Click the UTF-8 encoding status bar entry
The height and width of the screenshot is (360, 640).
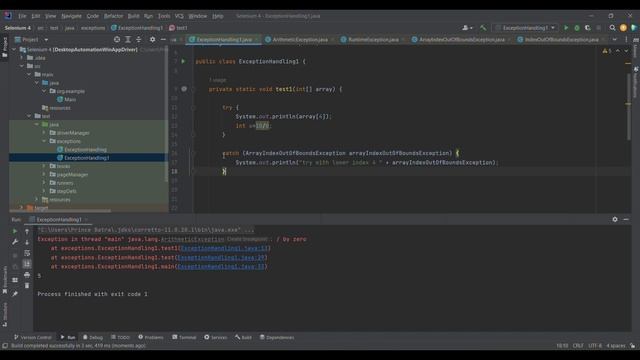[595, 346]
